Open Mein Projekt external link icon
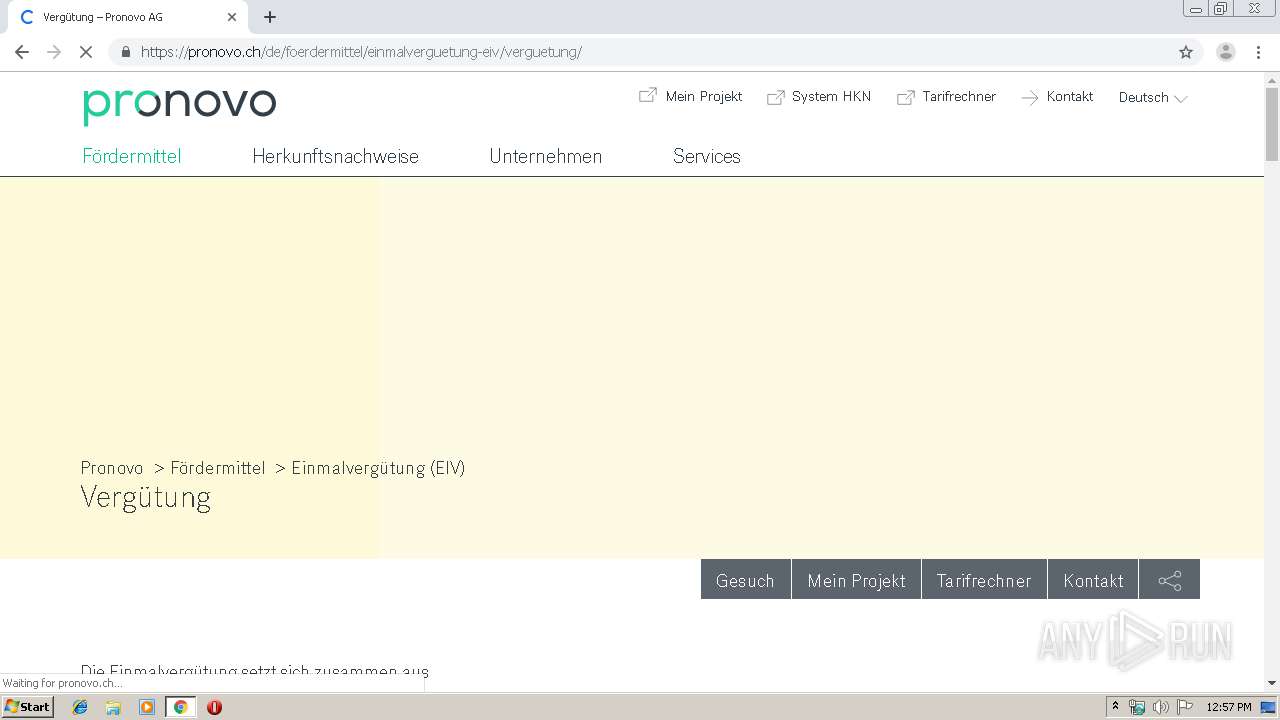The height and width of the screenshot is (720, 1280). 648,96
